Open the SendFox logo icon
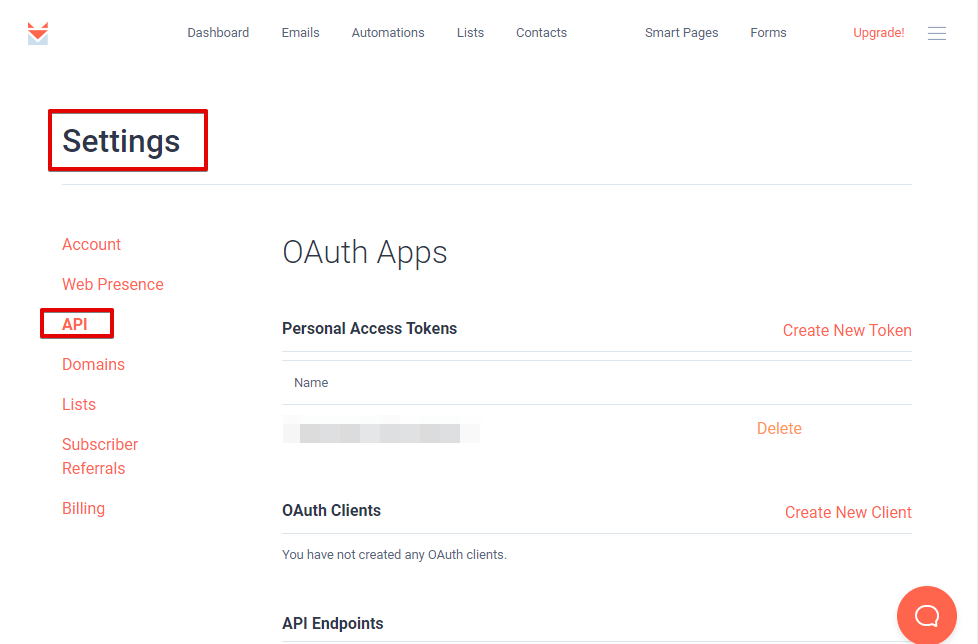Screen dimensions: 978x644 pyautogui.click(x=37, y=33)
